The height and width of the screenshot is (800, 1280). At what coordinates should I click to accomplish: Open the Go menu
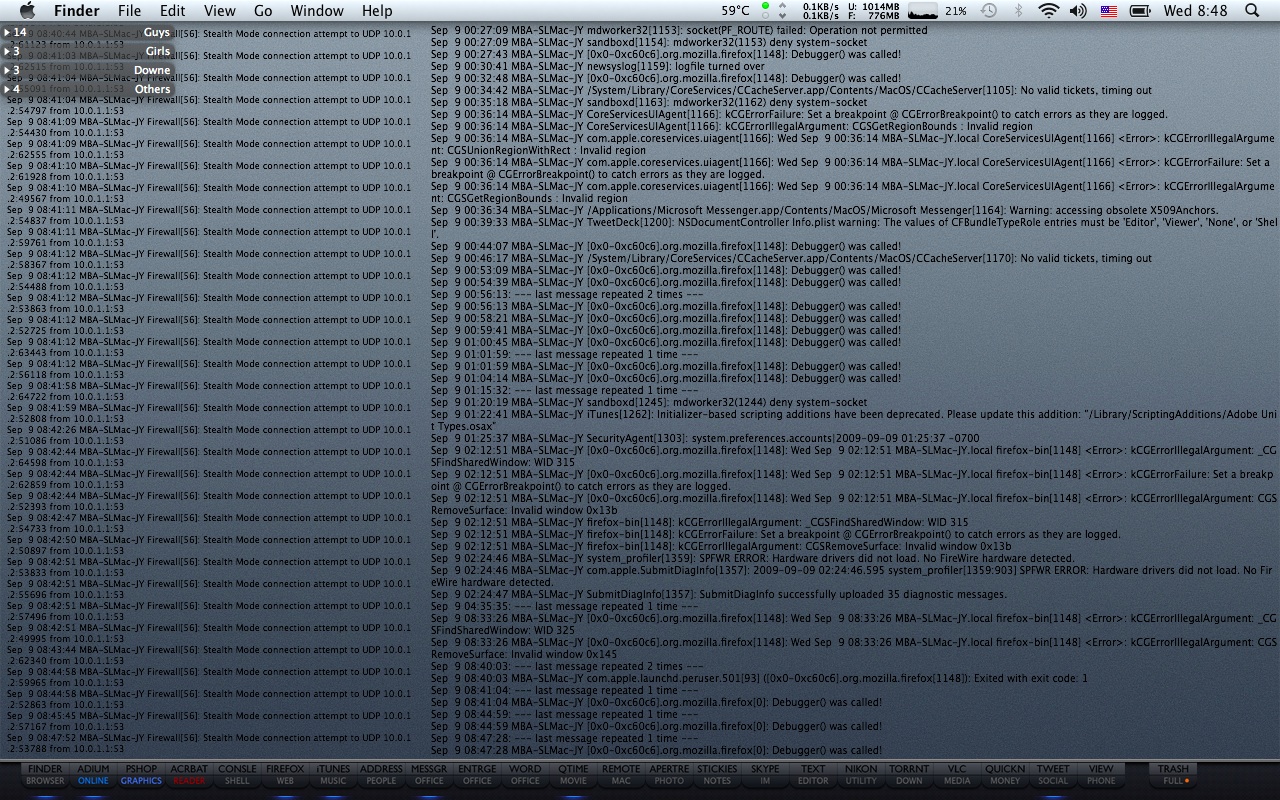coord(263,11)
